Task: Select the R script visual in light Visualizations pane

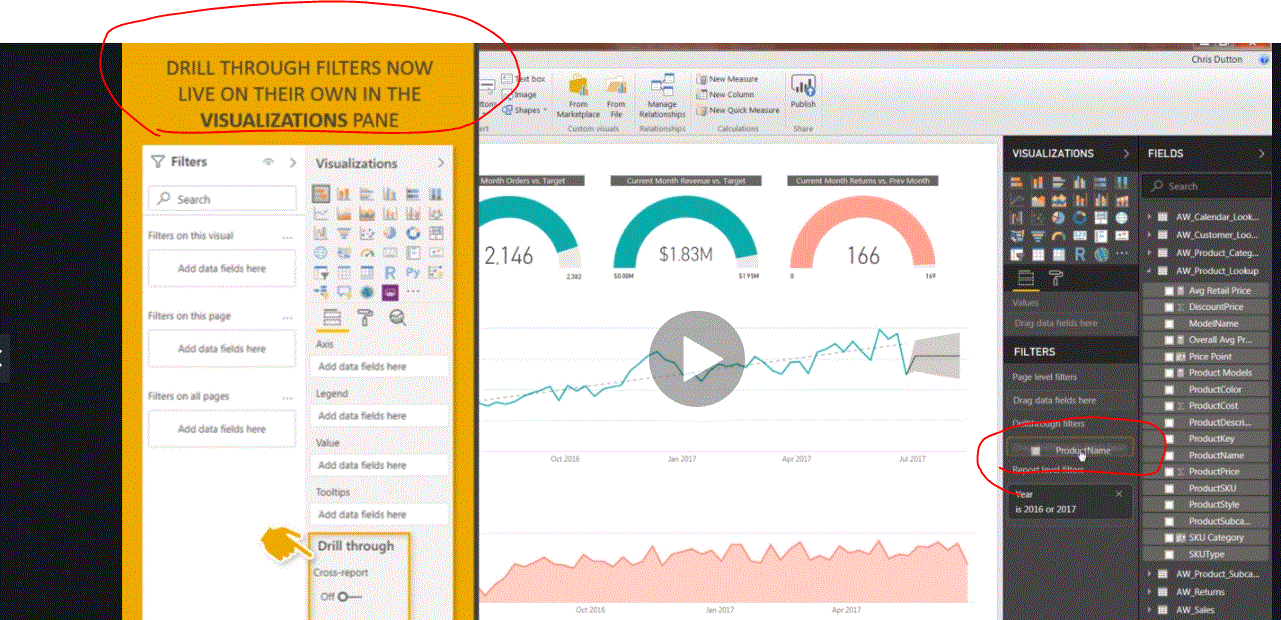Action: click(392, 272)
